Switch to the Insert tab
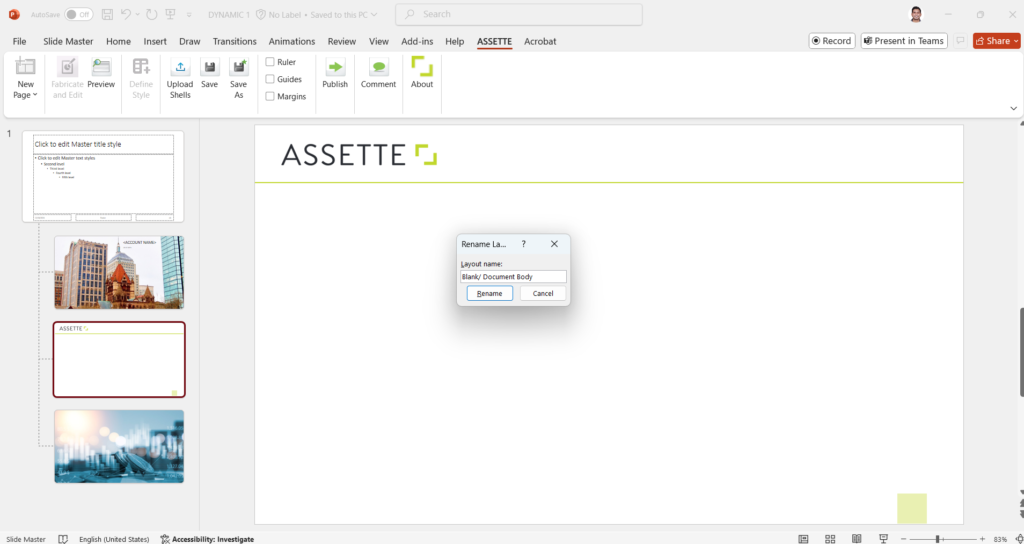Image resolution: width=1024 pixels, height=544 pixels. click(155, 41)
